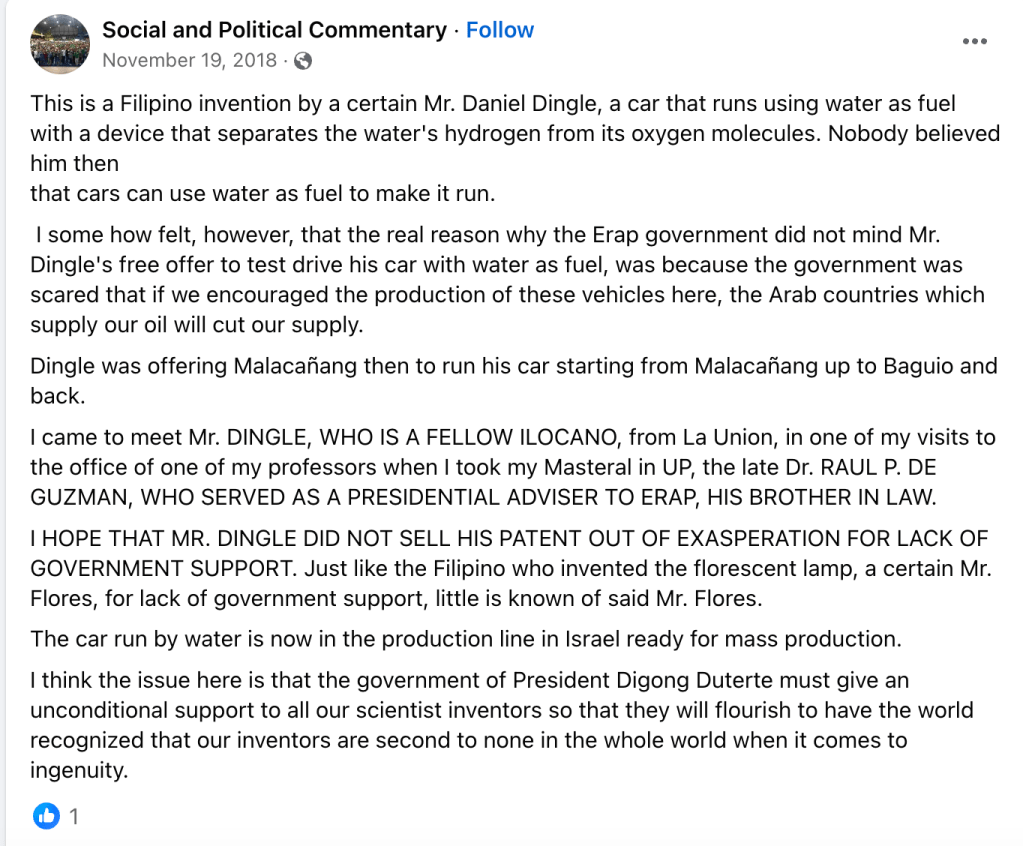Open the page's profile picture

(61, 44)
